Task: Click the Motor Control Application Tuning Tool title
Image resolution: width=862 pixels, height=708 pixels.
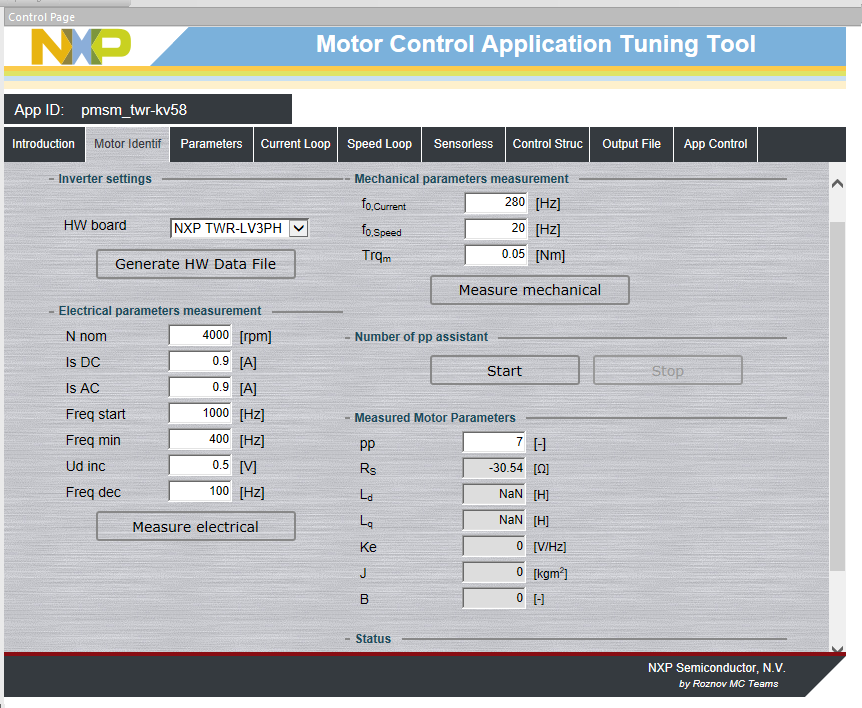Action: 535,44
